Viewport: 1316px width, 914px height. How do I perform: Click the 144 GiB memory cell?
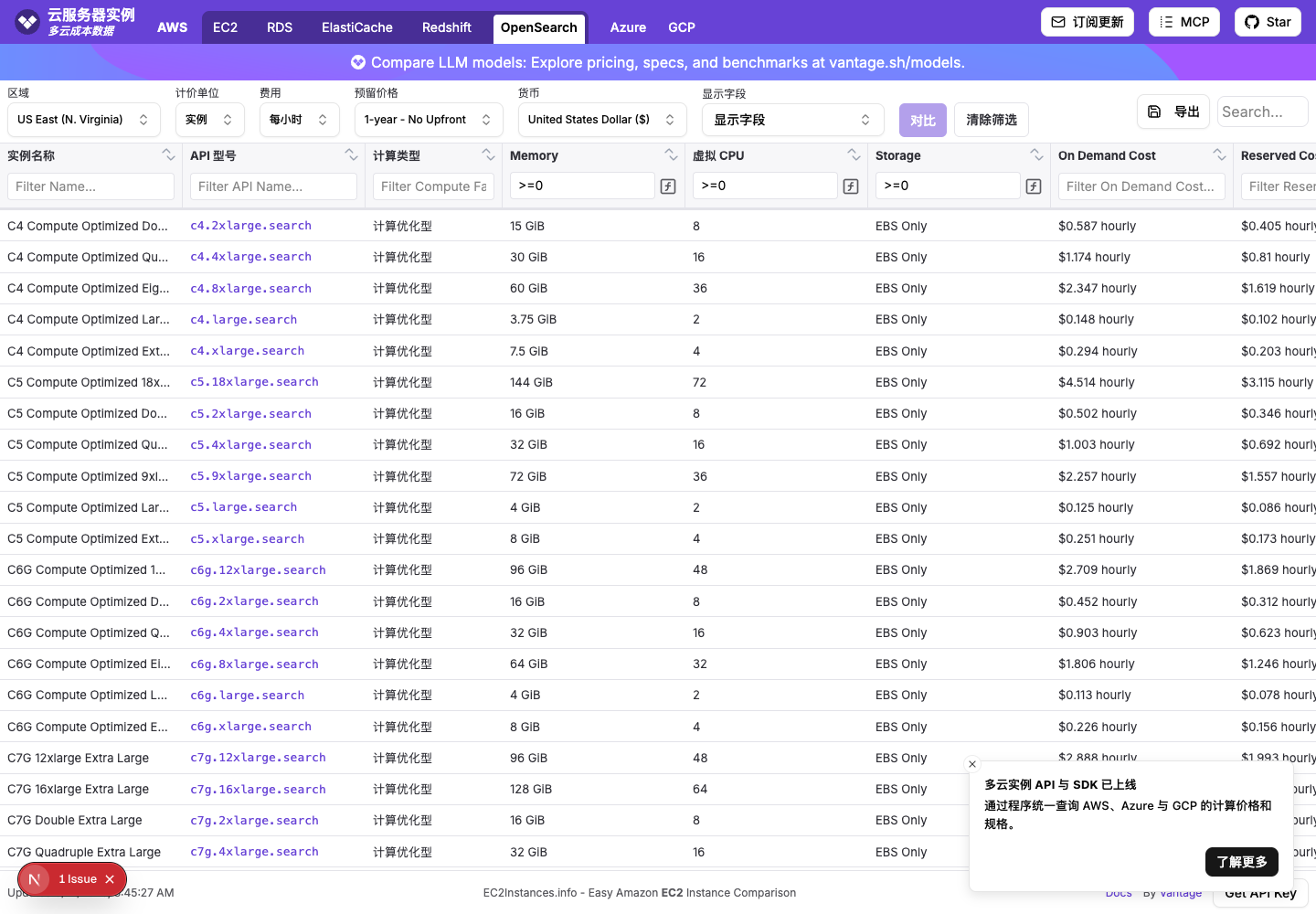click(531, 382)
